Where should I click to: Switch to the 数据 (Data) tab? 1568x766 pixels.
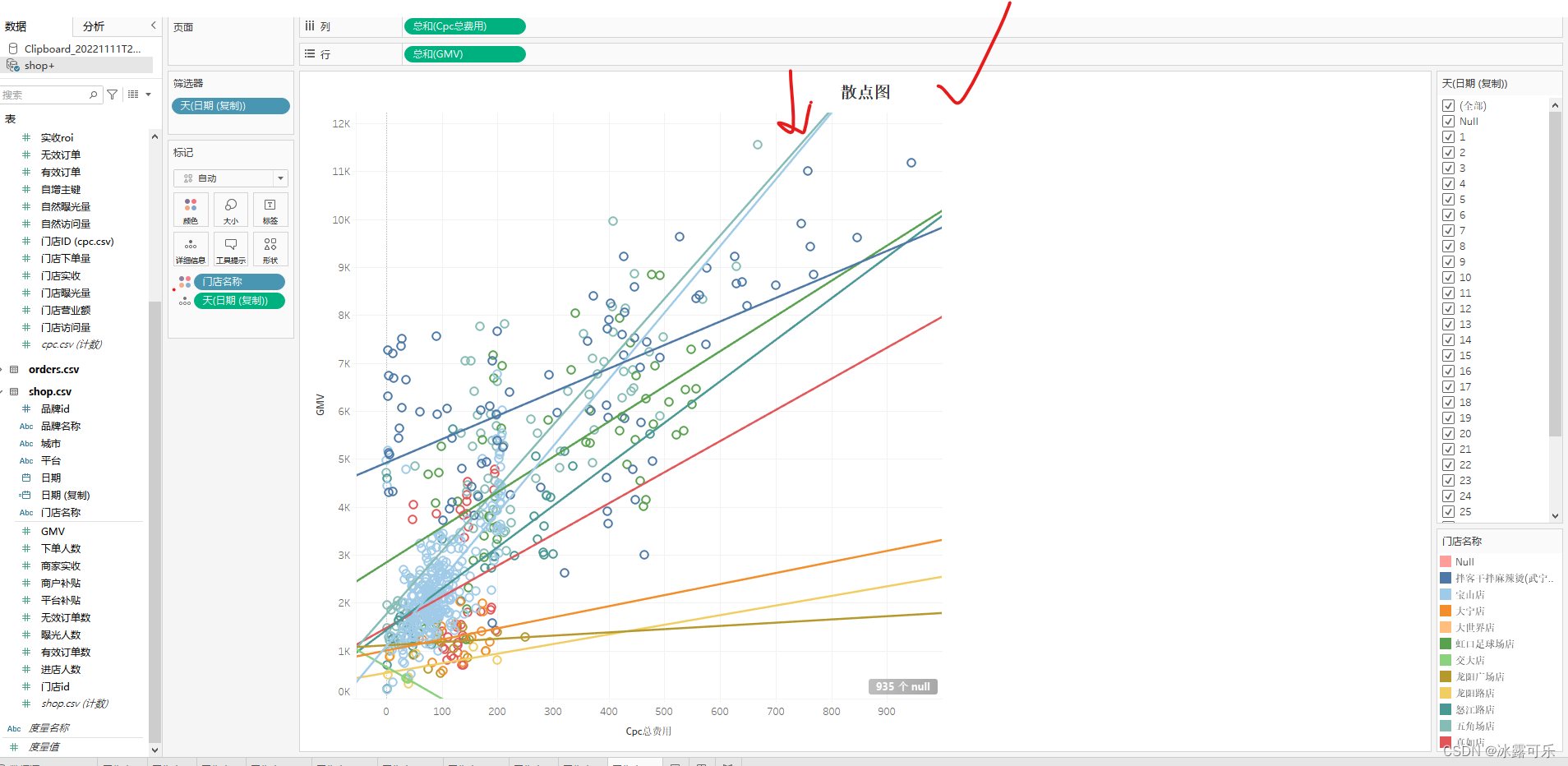click(x=16, y=26)
